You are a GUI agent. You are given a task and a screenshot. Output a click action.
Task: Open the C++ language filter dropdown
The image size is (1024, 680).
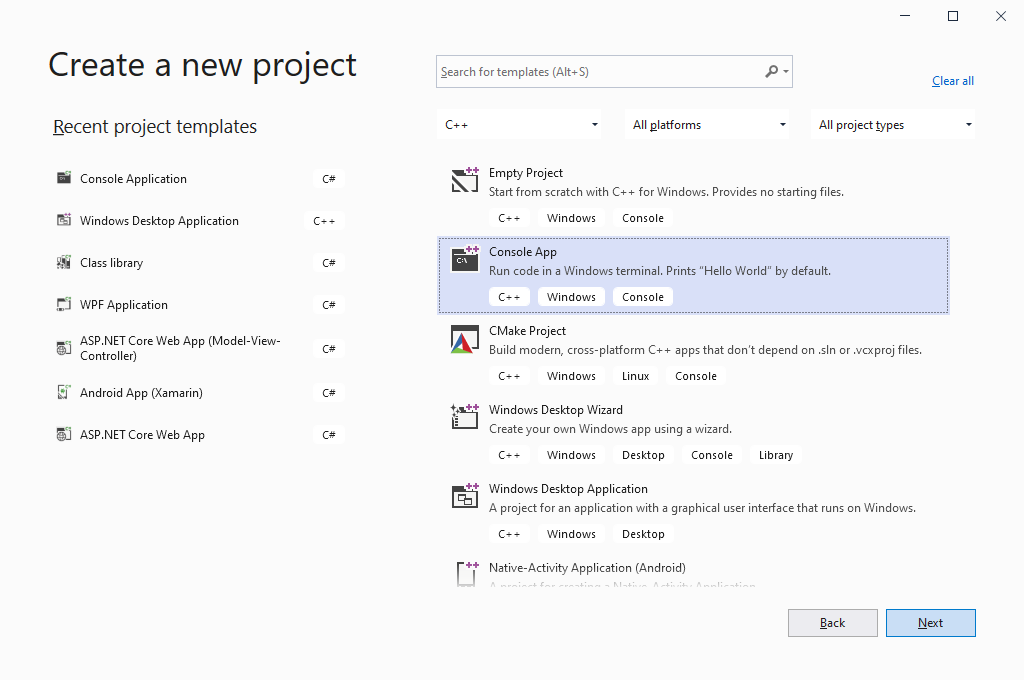521,125
